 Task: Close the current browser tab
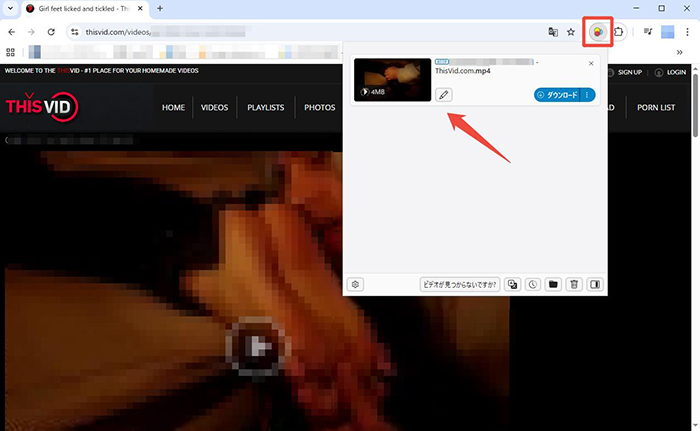pyautogui.click(x=140, y=8)
